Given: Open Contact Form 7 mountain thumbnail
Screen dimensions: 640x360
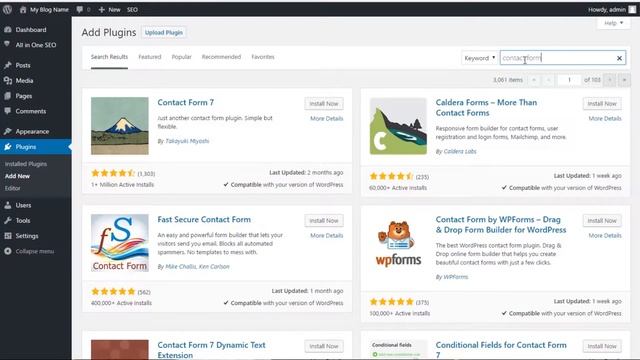Looking at the screenshot, I should pos(120,126).
